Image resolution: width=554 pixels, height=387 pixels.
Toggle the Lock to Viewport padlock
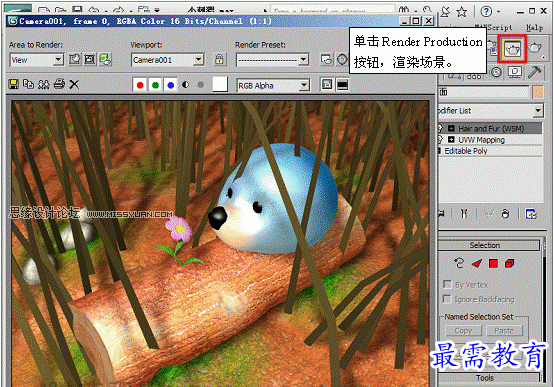coord(219,59)
